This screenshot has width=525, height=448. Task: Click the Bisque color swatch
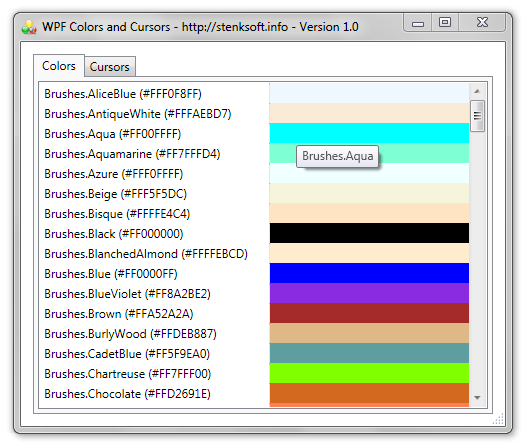click(x=369, y=213)
